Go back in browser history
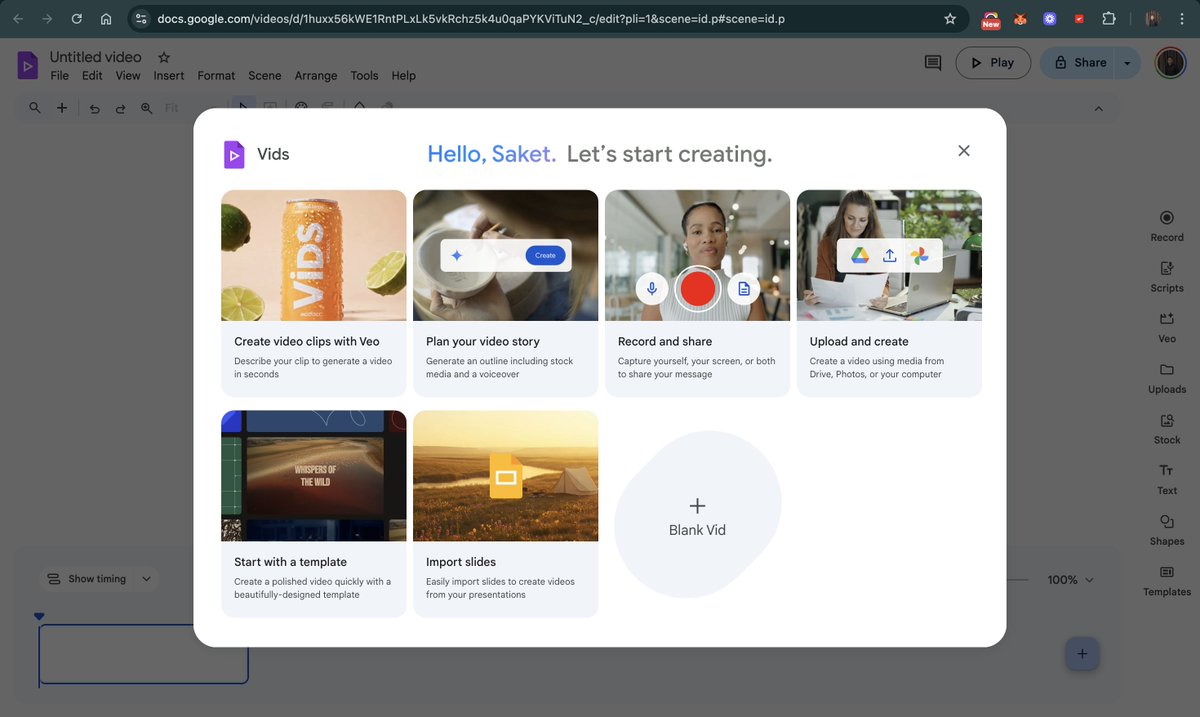The image size is (1200, 717). point(17,18)
